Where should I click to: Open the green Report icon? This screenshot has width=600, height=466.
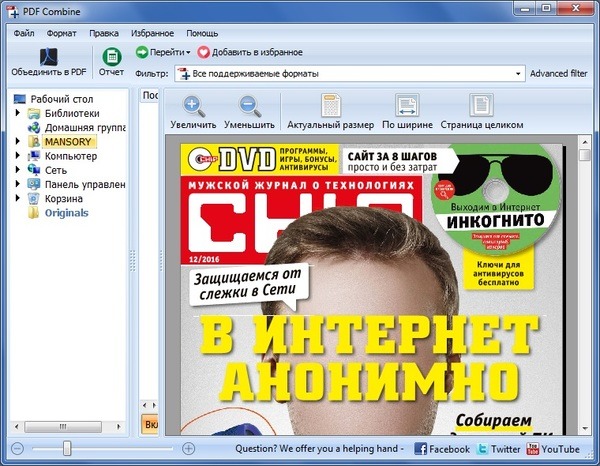tap(112, 57)
